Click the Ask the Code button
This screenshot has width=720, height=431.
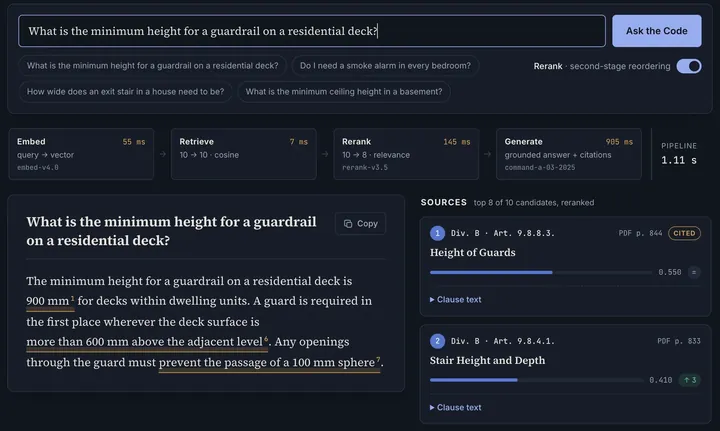coord(657,31)
